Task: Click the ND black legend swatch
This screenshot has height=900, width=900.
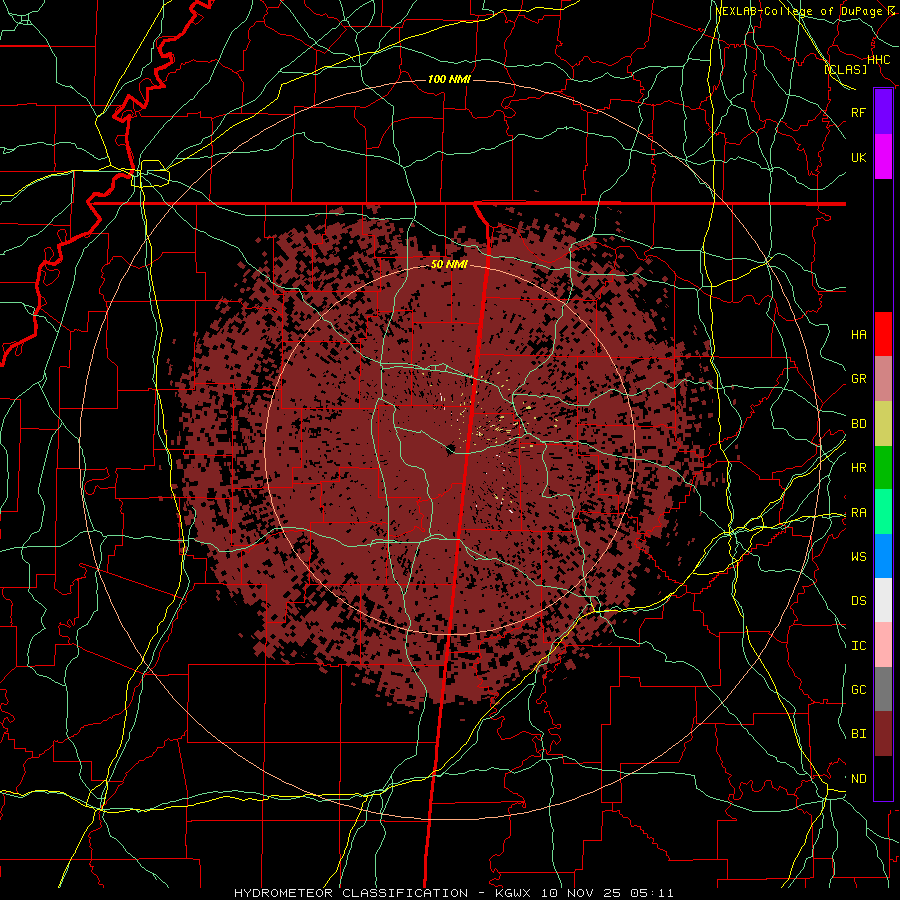Action: pos(883,778)
